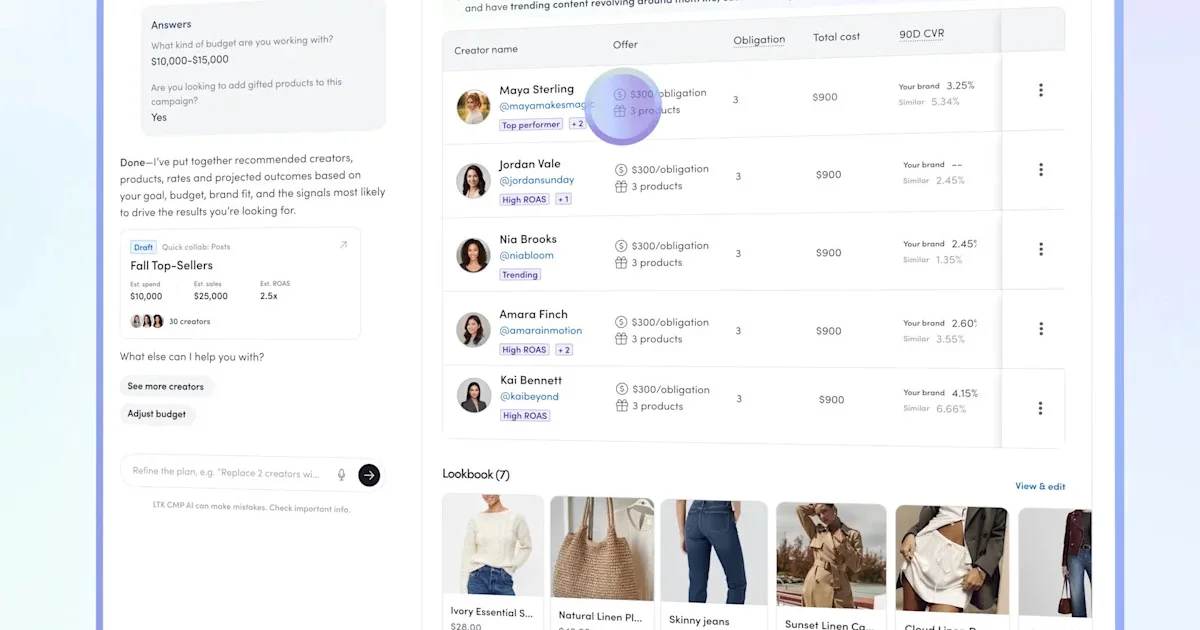This screenshot has width=1200, height=630.
Task: Click Amara Finch's profile avatar
Action: coord(473,330)
